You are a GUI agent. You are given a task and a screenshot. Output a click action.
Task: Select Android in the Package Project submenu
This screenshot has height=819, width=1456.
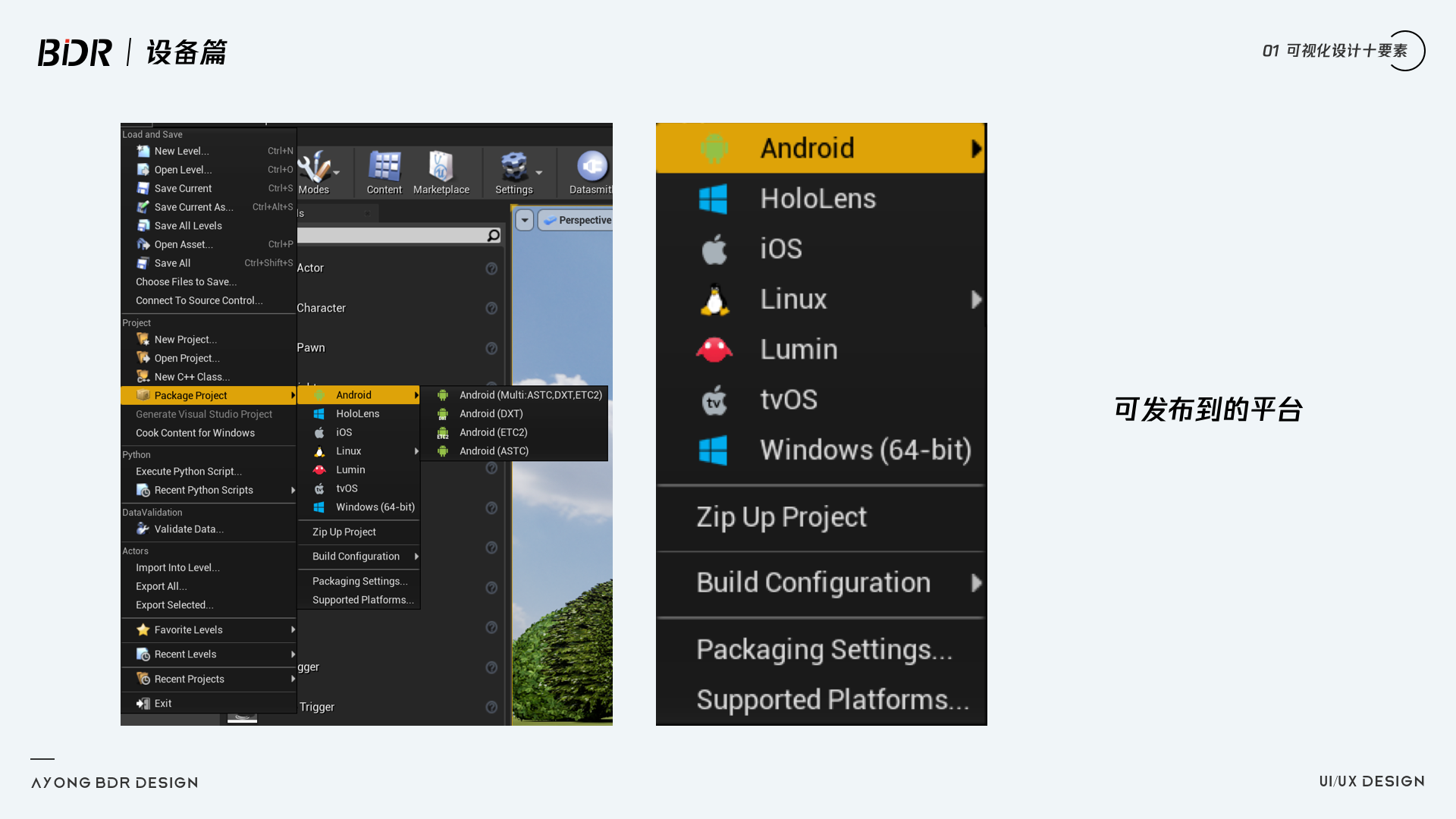tap(359, 395)
